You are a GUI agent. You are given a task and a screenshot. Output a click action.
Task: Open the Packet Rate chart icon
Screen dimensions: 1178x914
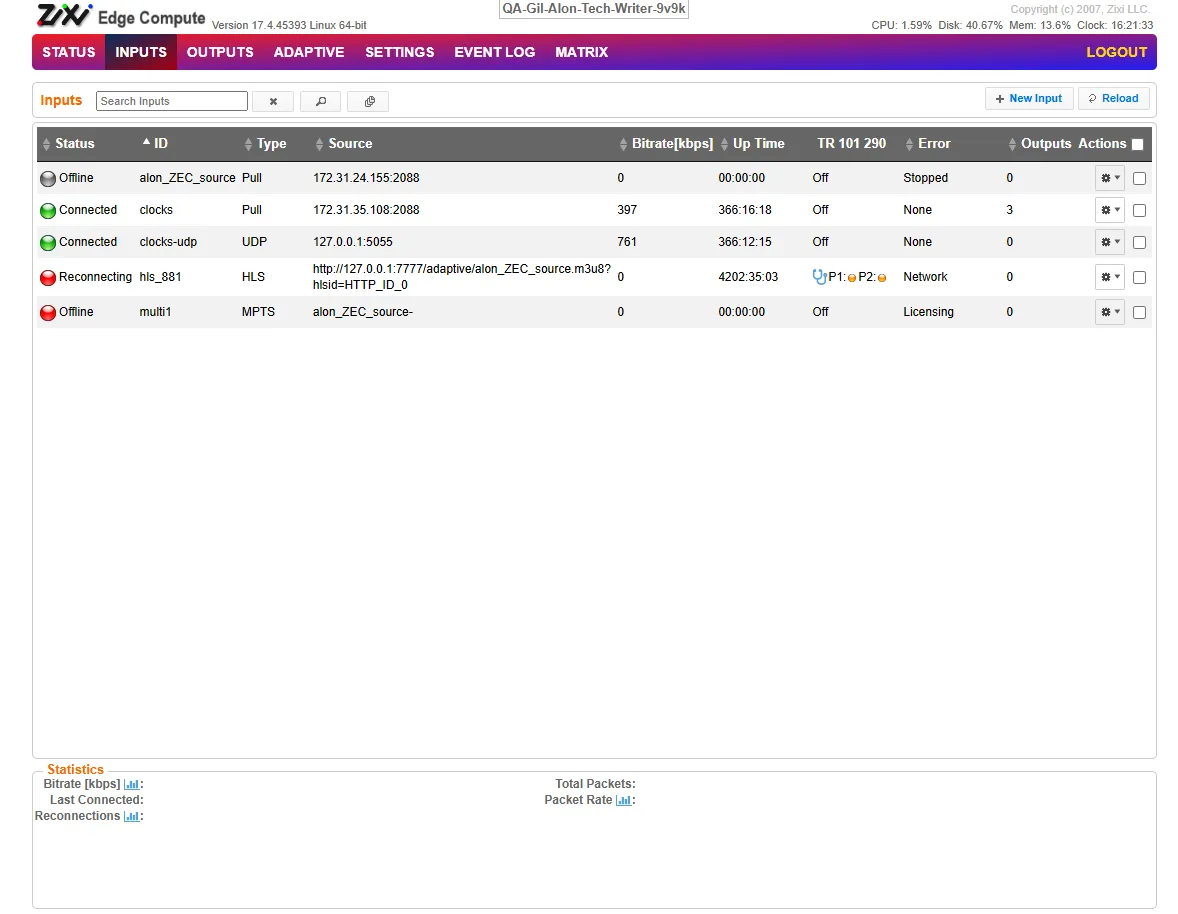click(624, 801)
